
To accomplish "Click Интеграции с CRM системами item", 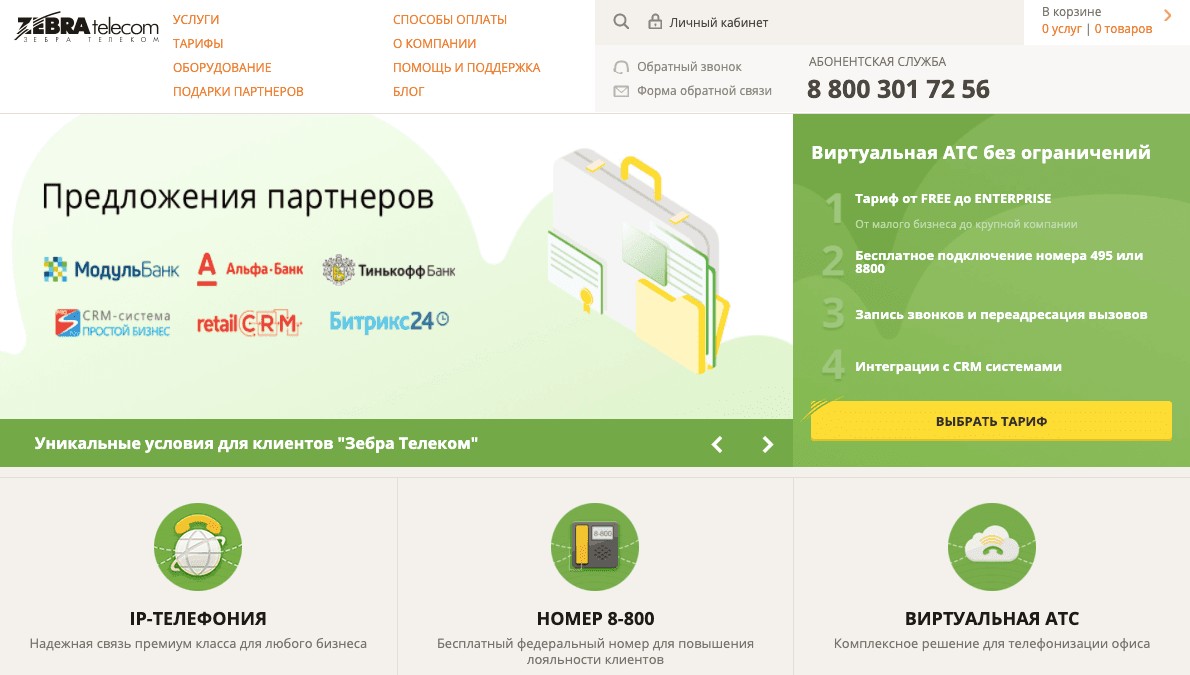I will [959, 367].
